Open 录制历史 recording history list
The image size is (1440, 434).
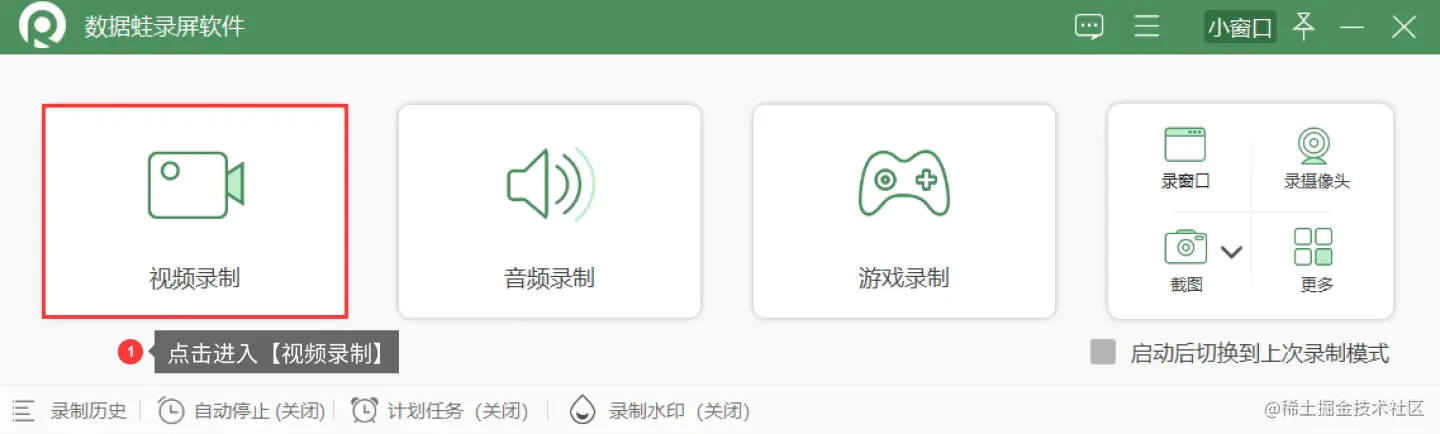[x=70, y=410]
